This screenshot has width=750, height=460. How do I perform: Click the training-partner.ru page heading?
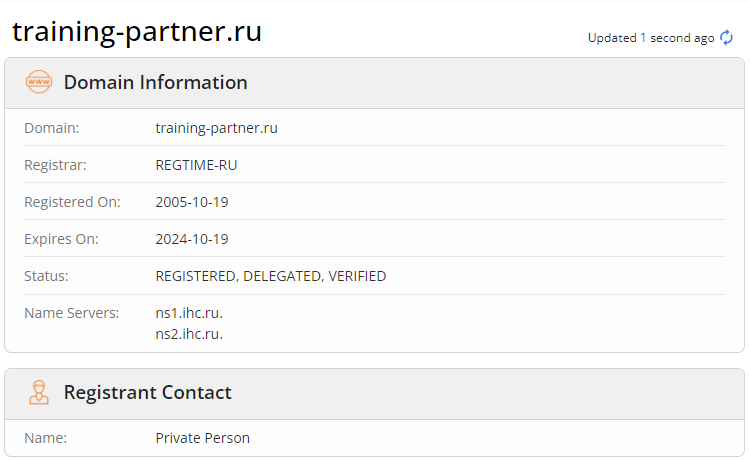click(137, 31)
